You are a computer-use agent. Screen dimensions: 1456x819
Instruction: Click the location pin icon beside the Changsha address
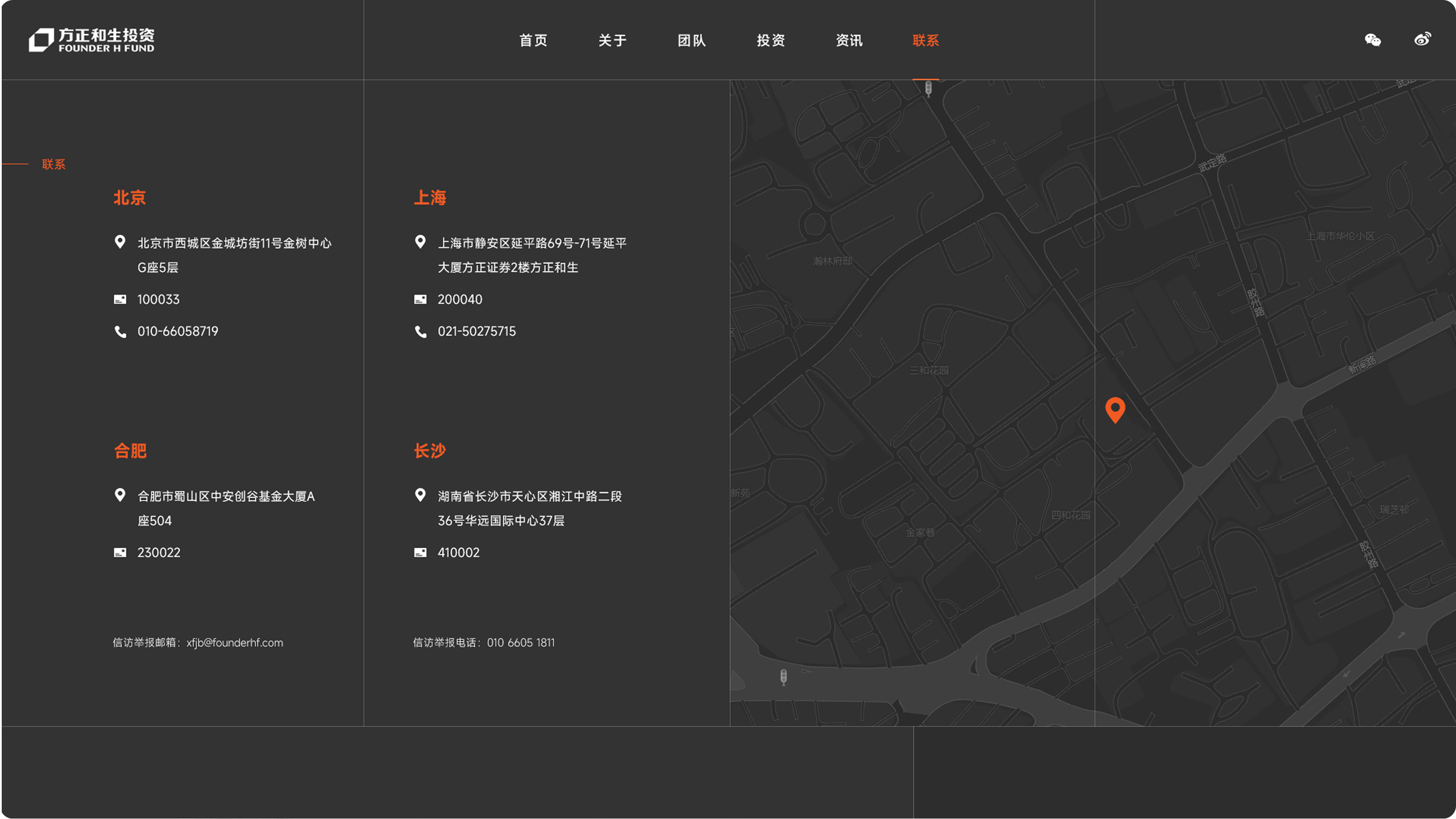tap(420, 495)
